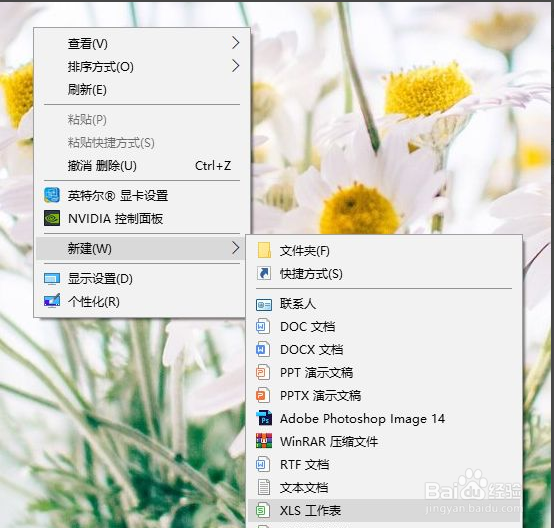Click the yellow folder icon
This screenshot has height=528, width=554.
(264, 250)
